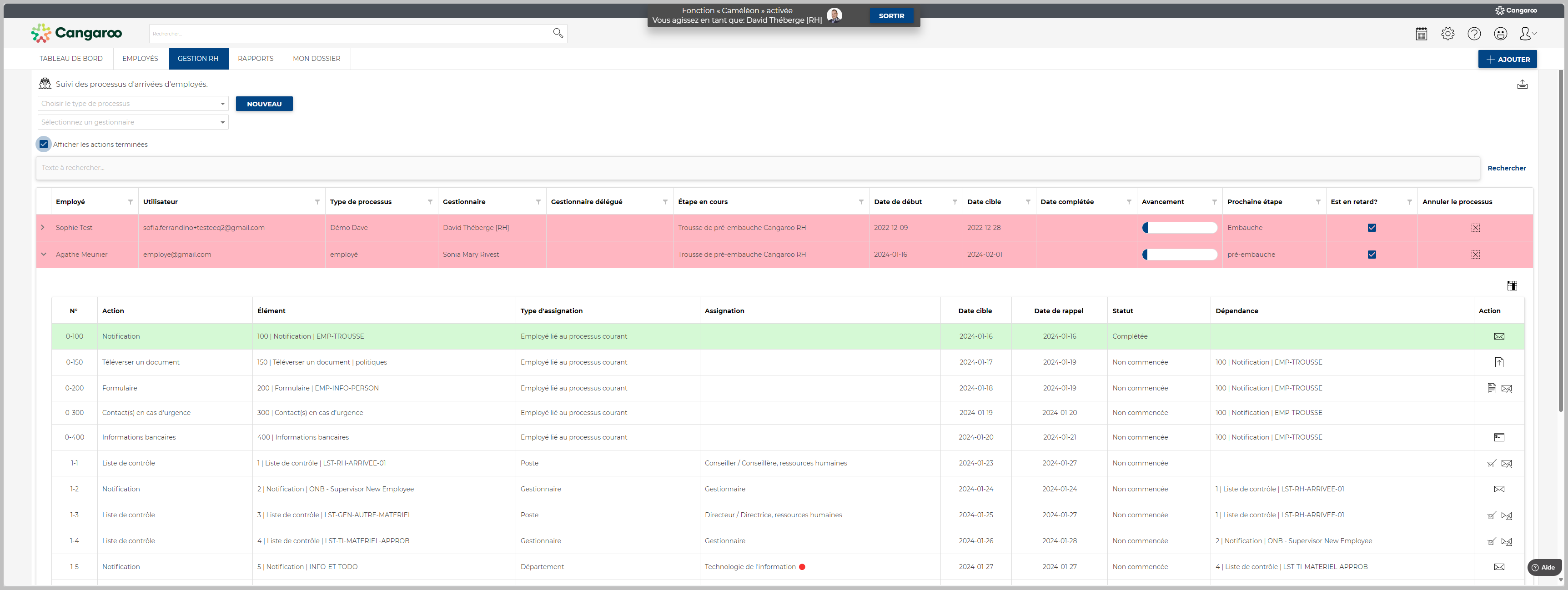Viewport: 1568px width, 590px height.
Task: Click Agathe Meunier's Avancement progress bar
Action: point(1179,255)
